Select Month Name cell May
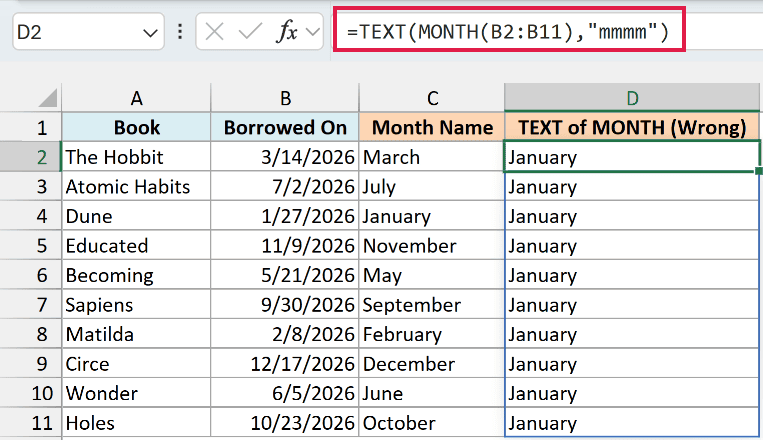The width and height of the screenshot is (763, 440). [x=432, y=275]
